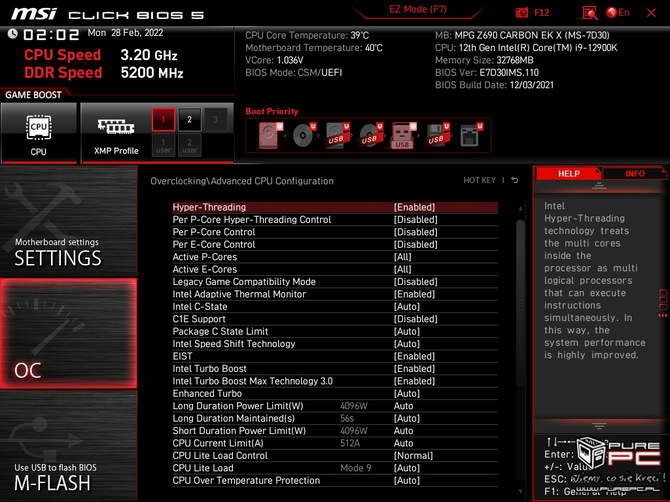Select the USB key boot device icon
This screenshot has width=670, height=502.
403,135
